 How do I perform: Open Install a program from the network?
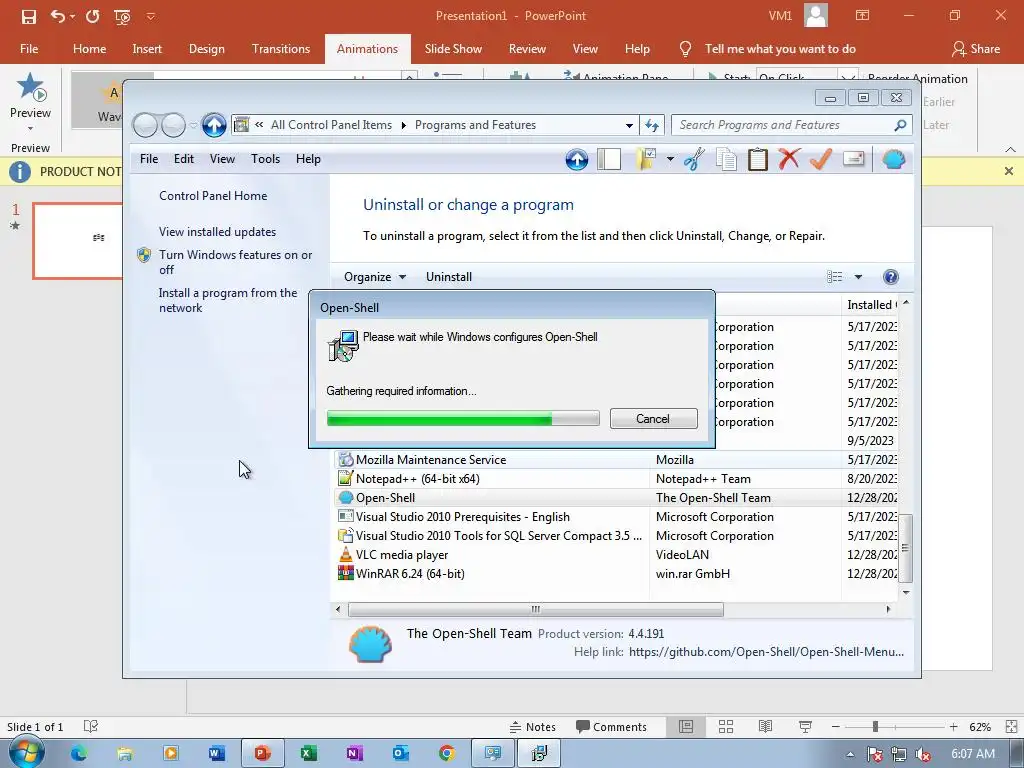[228, 300]
